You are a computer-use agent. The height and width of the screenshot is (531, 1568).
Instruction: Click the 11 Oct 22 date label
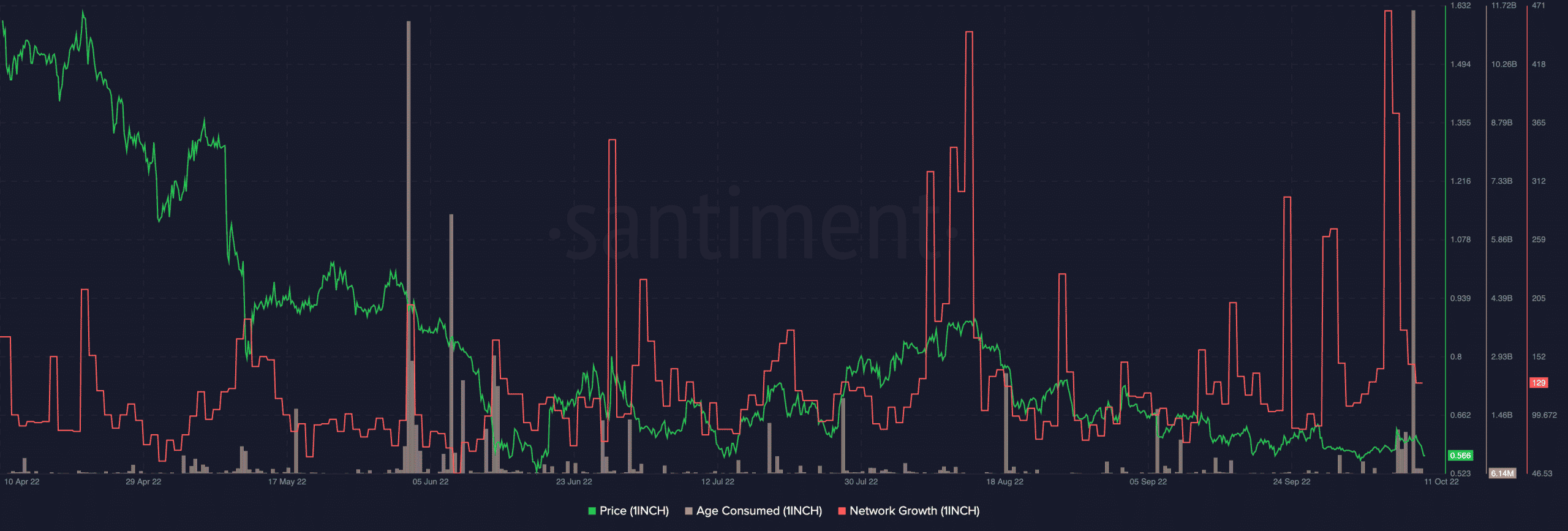click(x=1441, y=482)
